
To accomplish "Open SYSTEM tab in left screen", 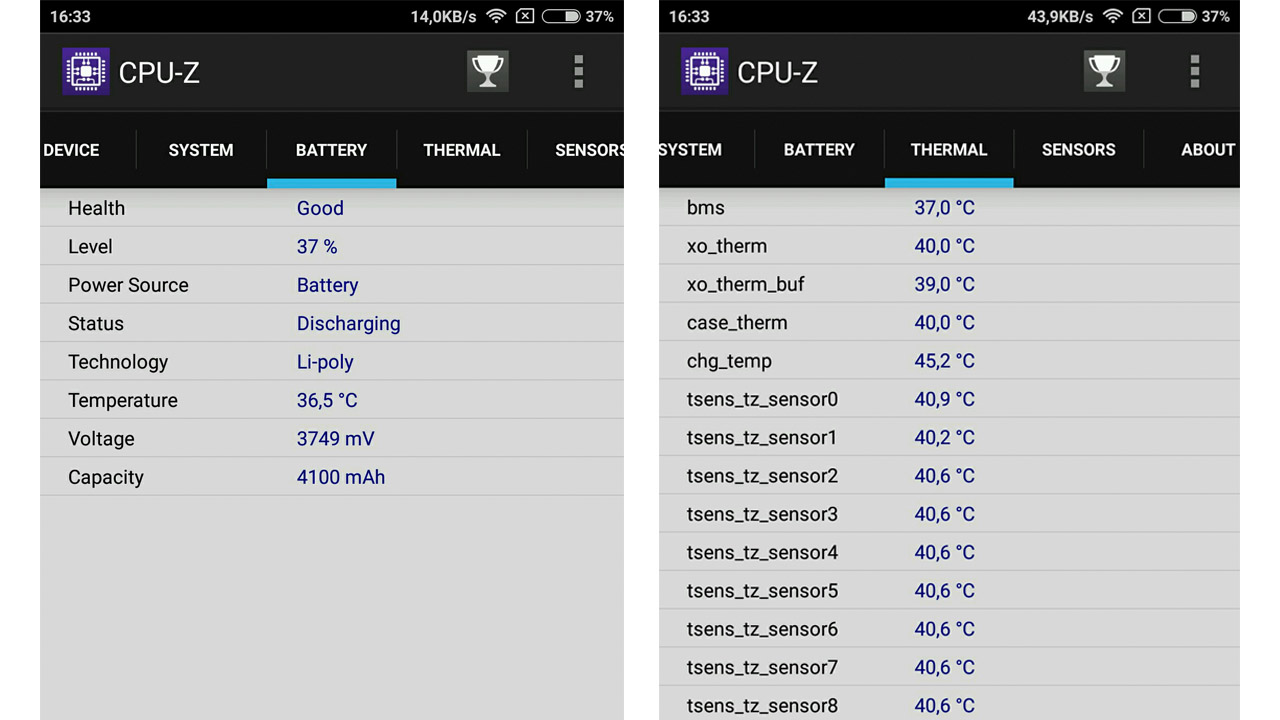I will click(x=201, y=150).
